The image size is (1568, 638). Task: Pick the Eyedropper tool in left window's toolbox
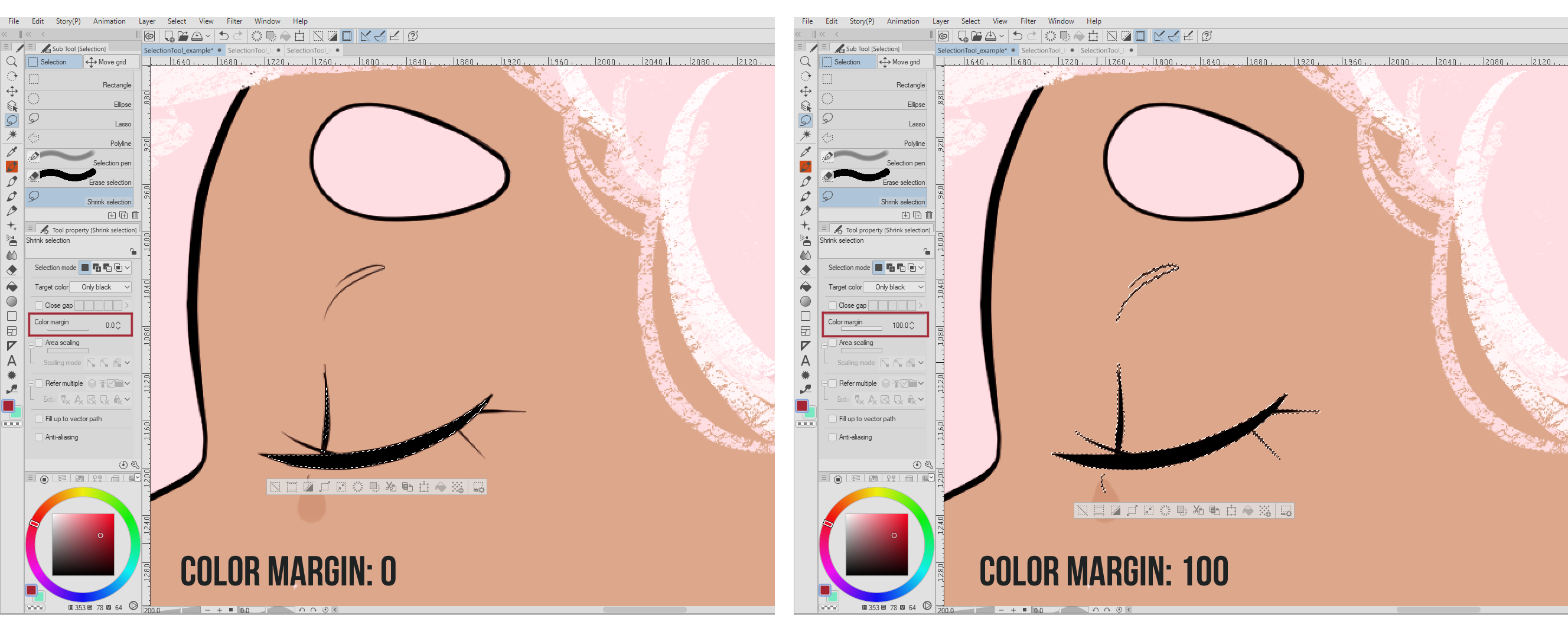coord(12,152)
